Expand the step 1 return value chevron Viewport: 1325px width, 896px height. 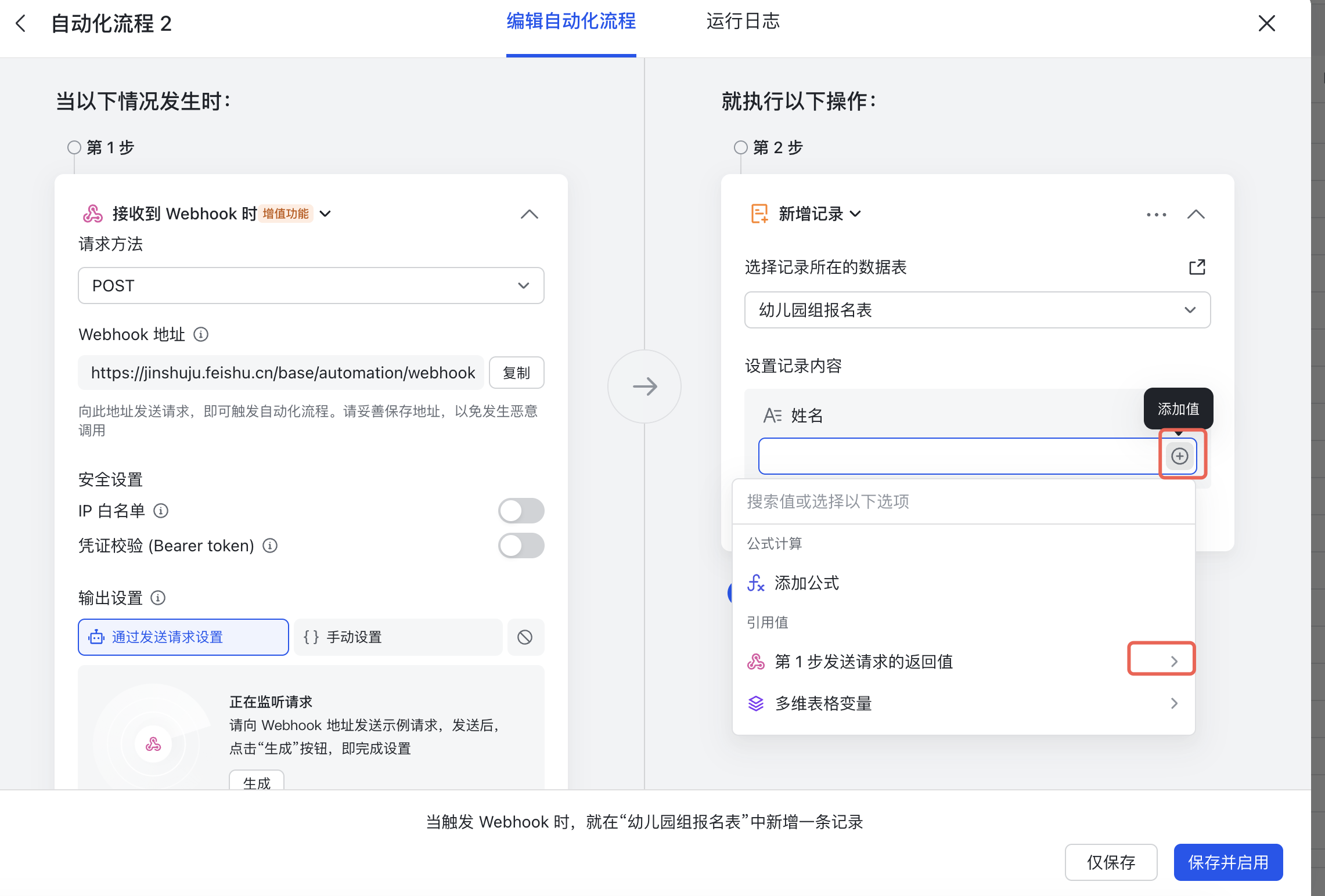[x=1174, y=662]
